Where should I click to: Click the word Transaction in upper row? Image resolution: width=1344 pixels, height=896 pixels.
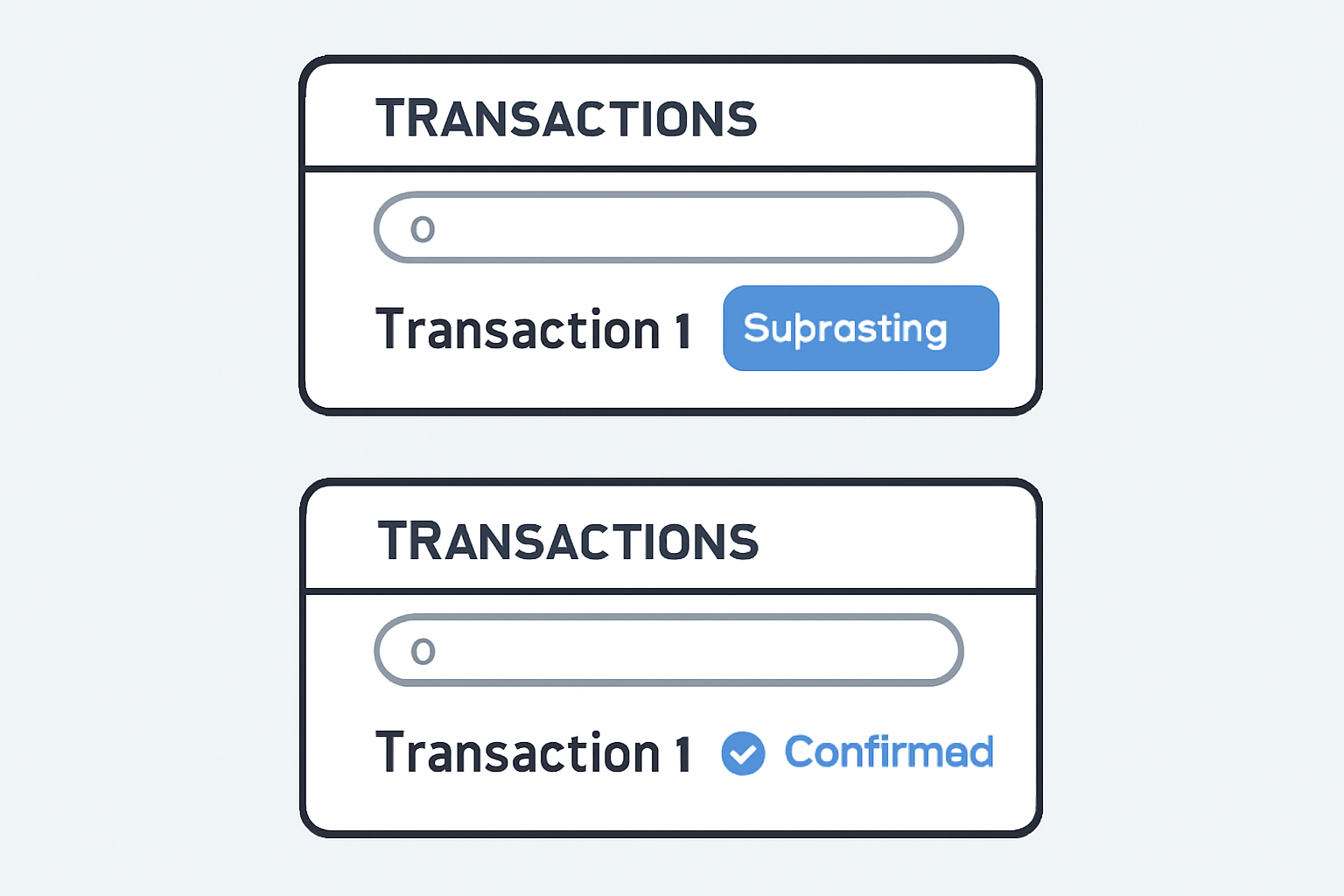[x=518, y=330]
